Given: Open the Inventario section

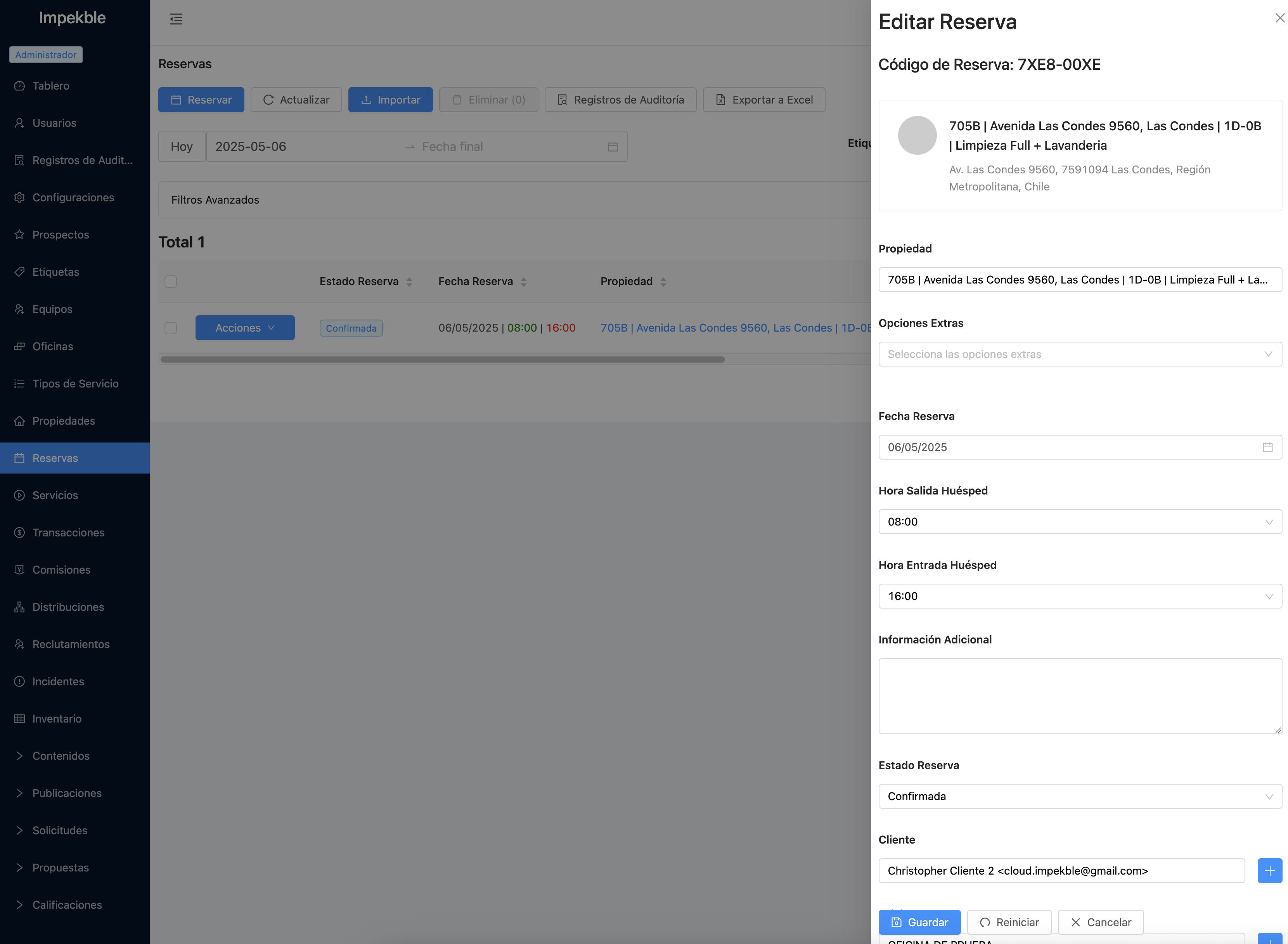Looking at the screenshot, I should pyautogui.click(x=57, y=718).
